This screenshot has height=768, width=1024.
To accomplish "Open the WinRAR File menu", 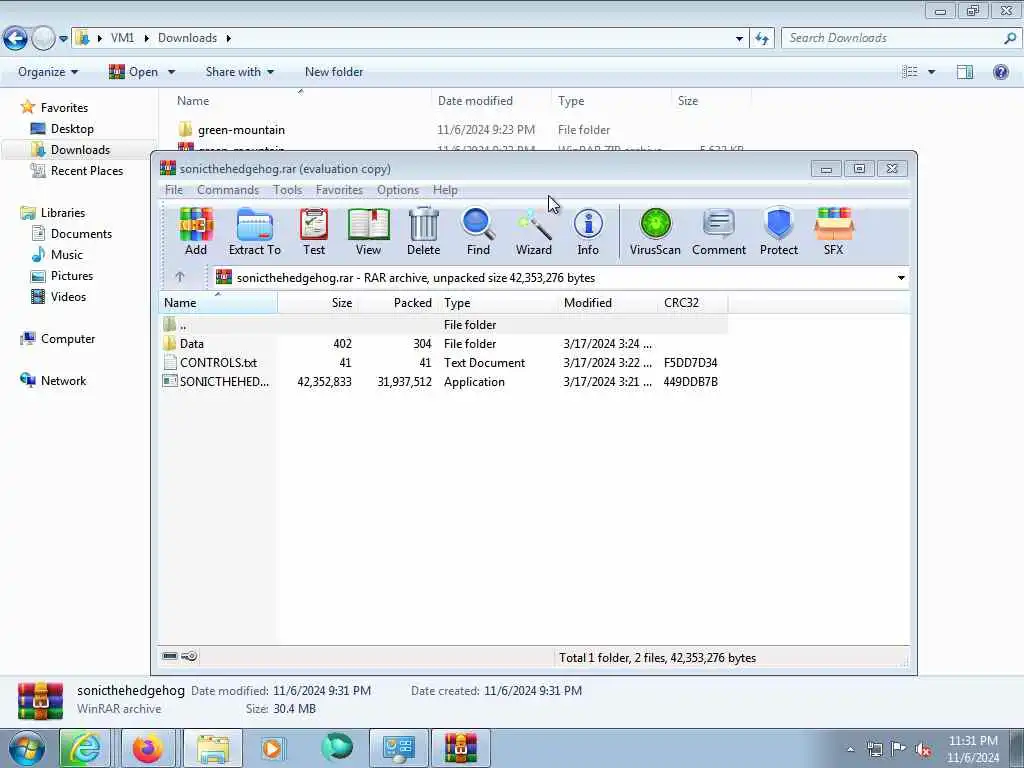I will click(x=174, y=190).
